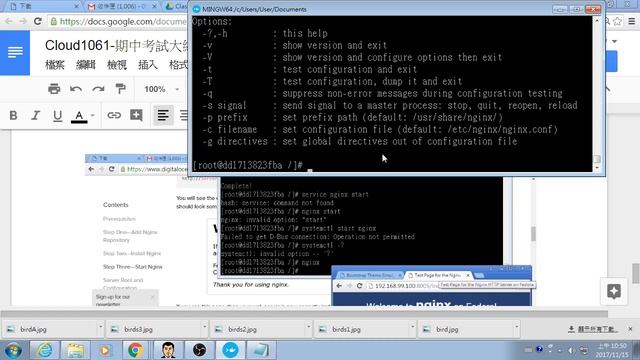This screenshot has width=640, height=360.
Task: Click the taskbar clock showing 10:50
Action: coord(612,351)
